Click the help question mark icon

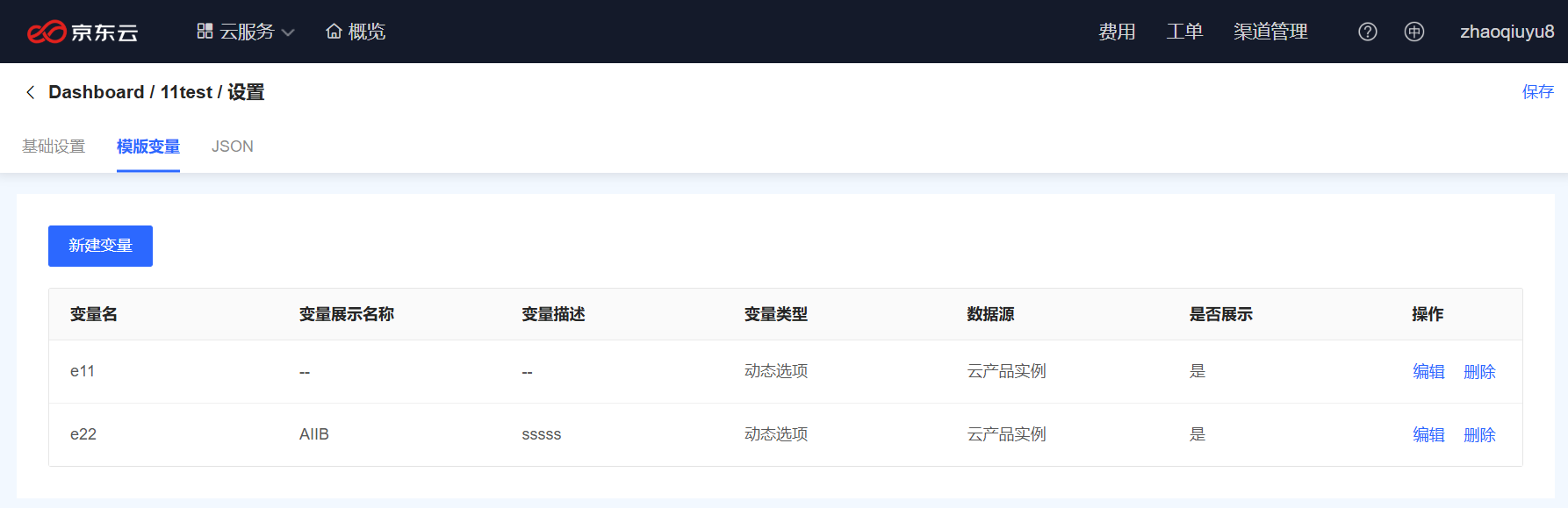pyautogui.click(x=1368, y=32)
